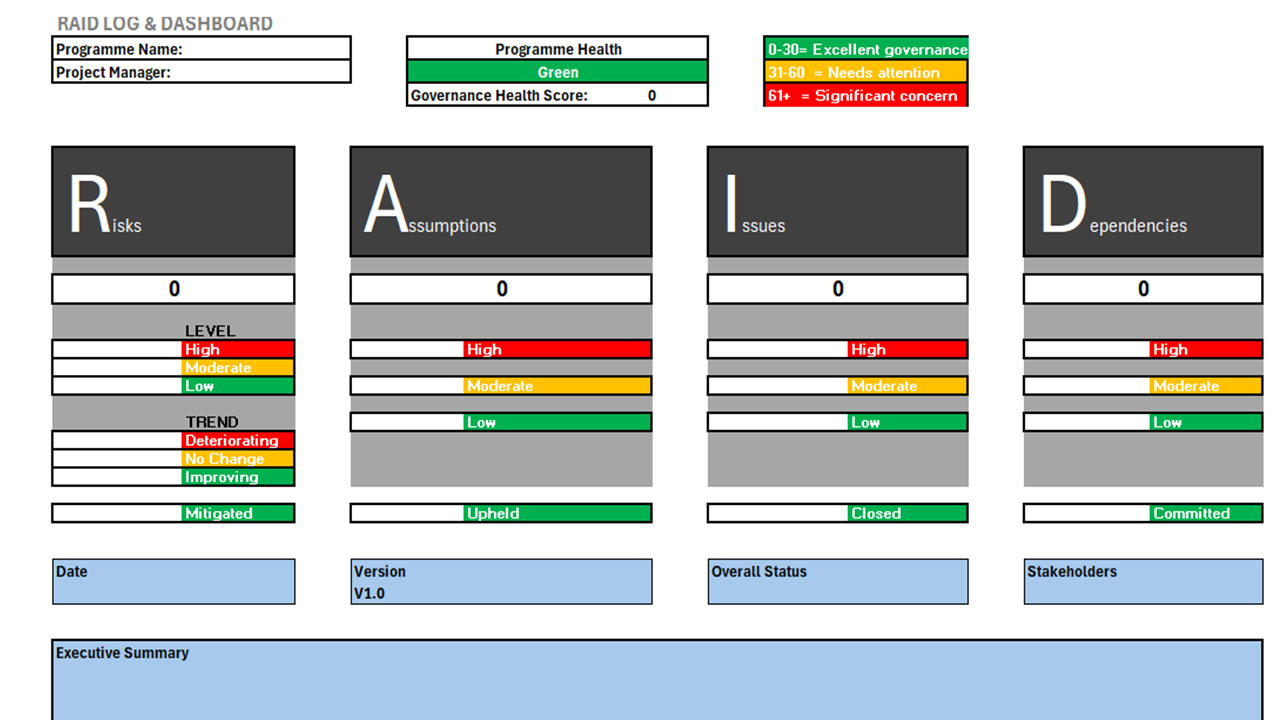
Task: Click the High row under Issues
Action: [x=838, y=349]
